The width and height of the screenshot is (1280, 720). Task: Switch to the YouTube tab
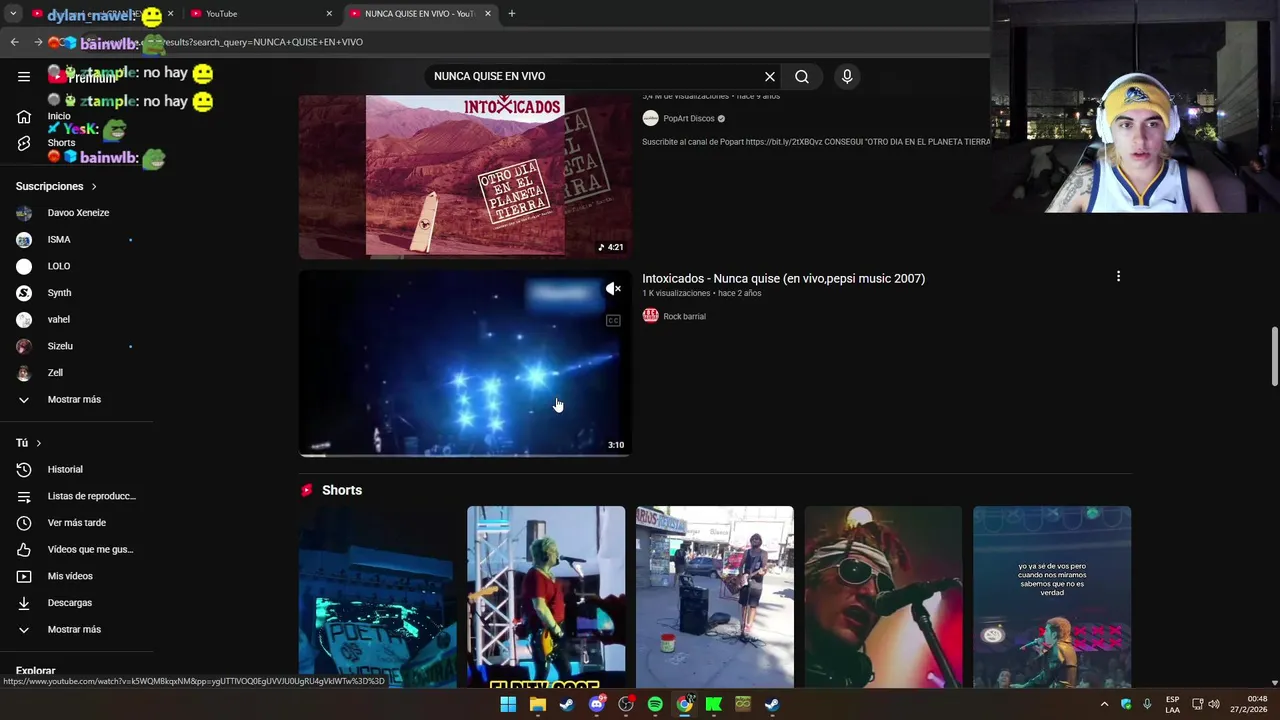[262, 13]
